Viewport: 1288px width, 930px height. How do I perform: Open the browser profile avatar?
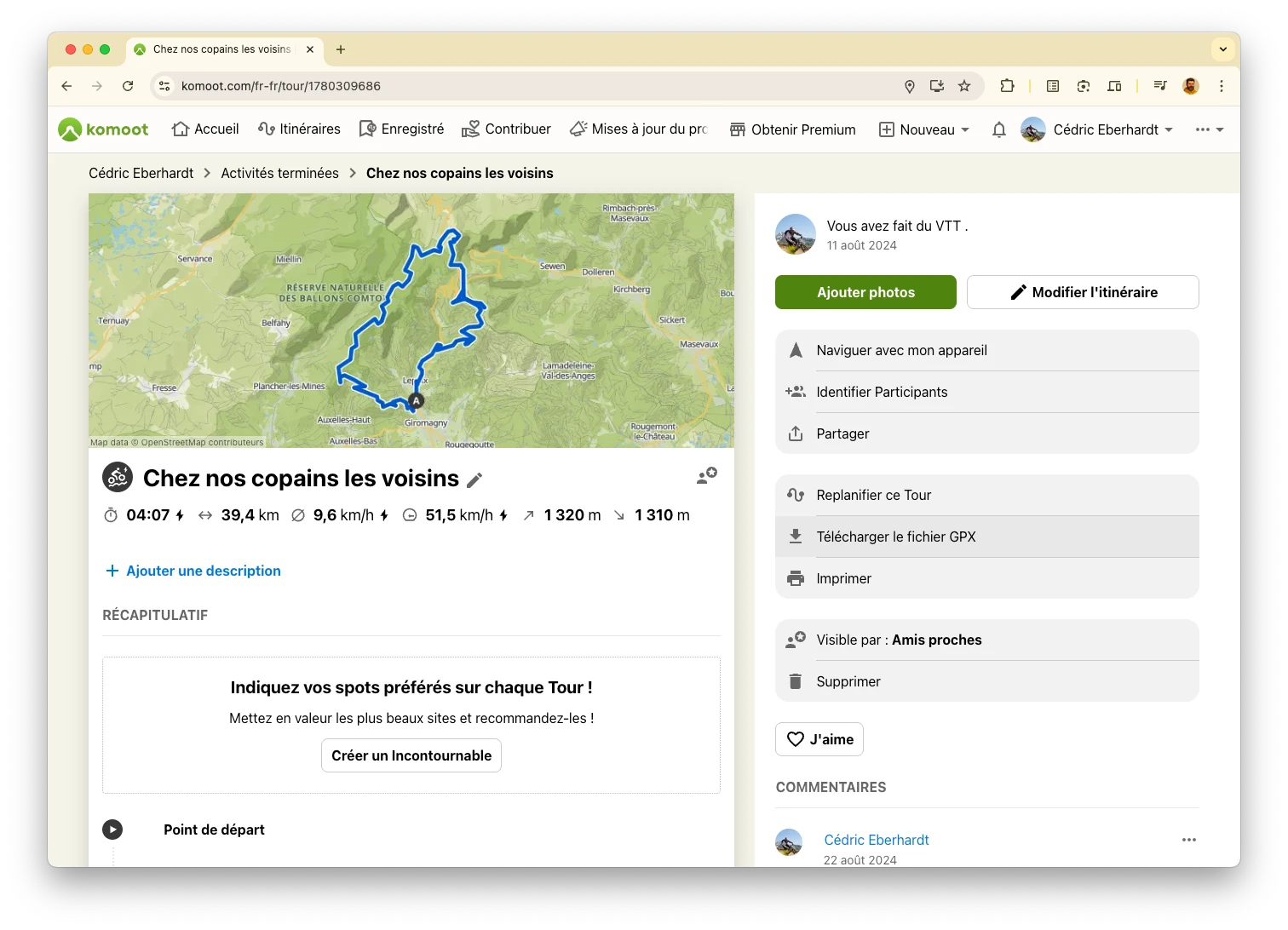1191,86
